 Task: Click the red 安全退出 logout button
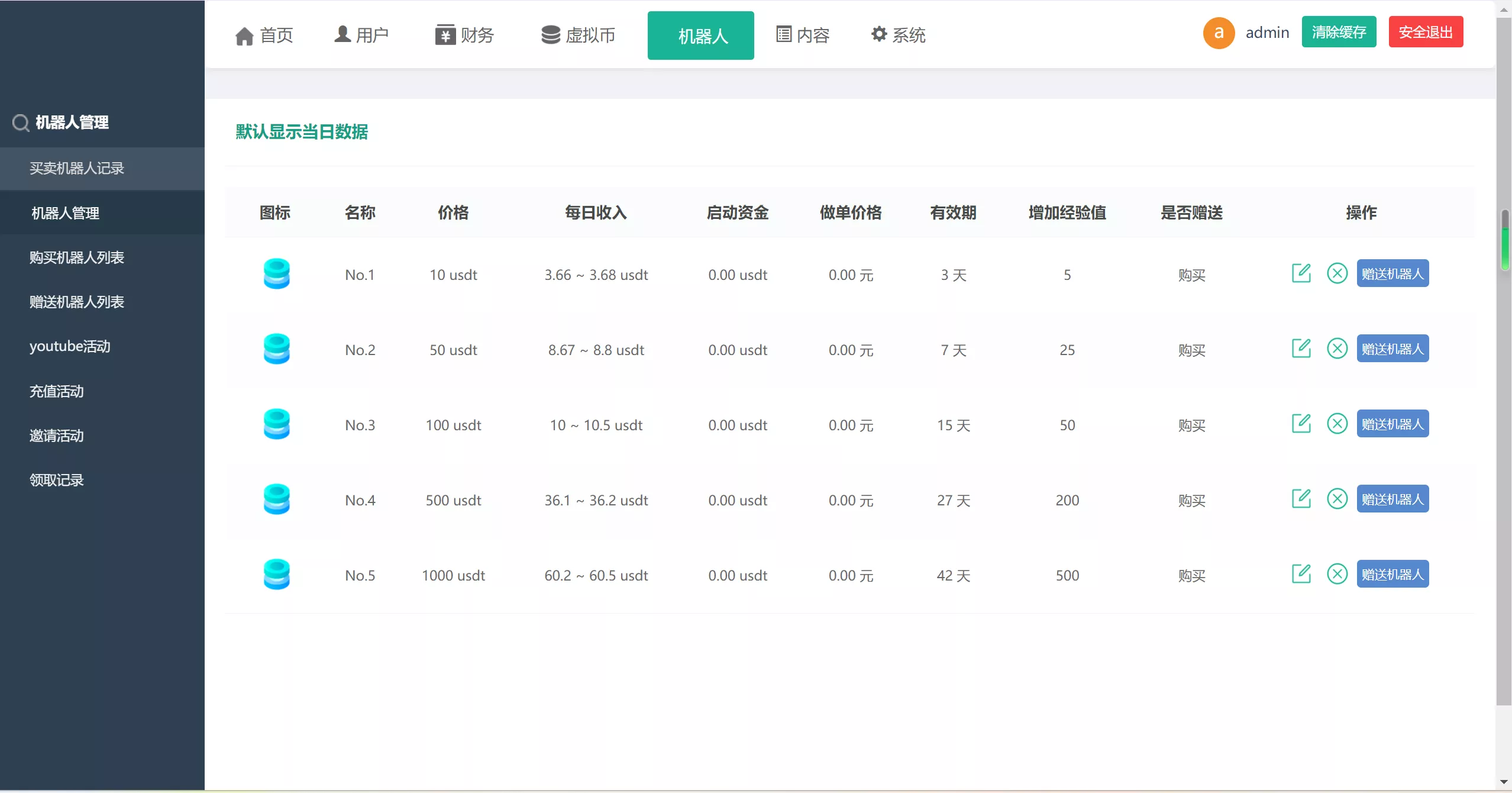[1425, 32]
